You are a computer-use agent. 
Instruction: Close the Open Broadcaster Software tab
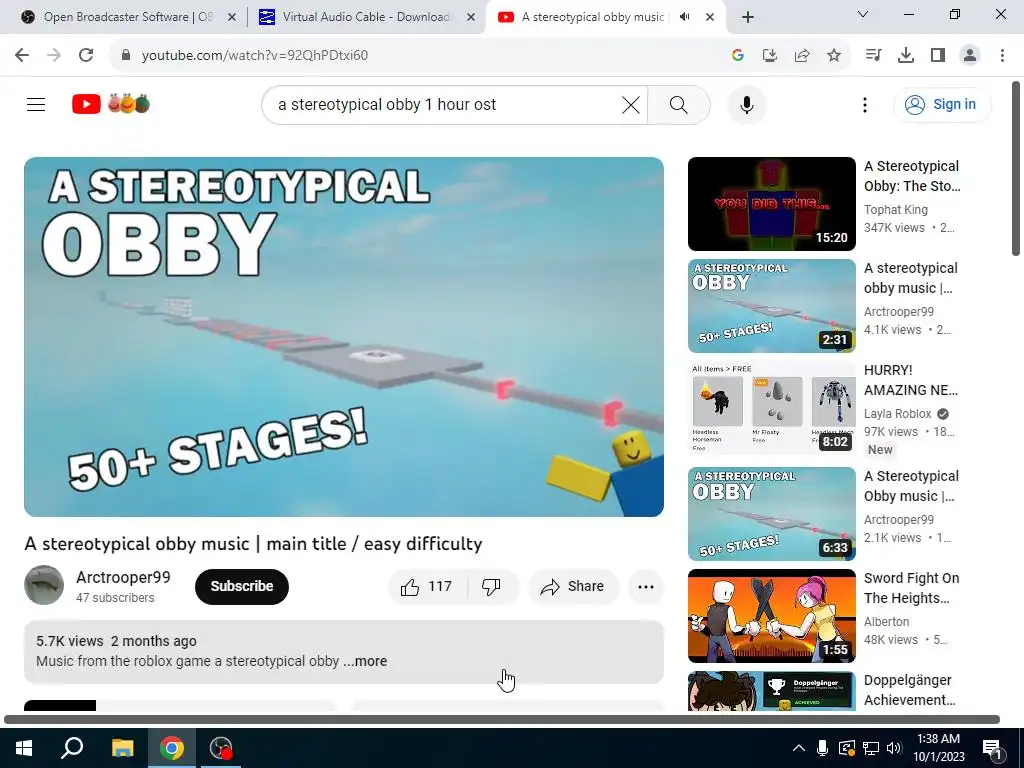[x=231, y=17]
